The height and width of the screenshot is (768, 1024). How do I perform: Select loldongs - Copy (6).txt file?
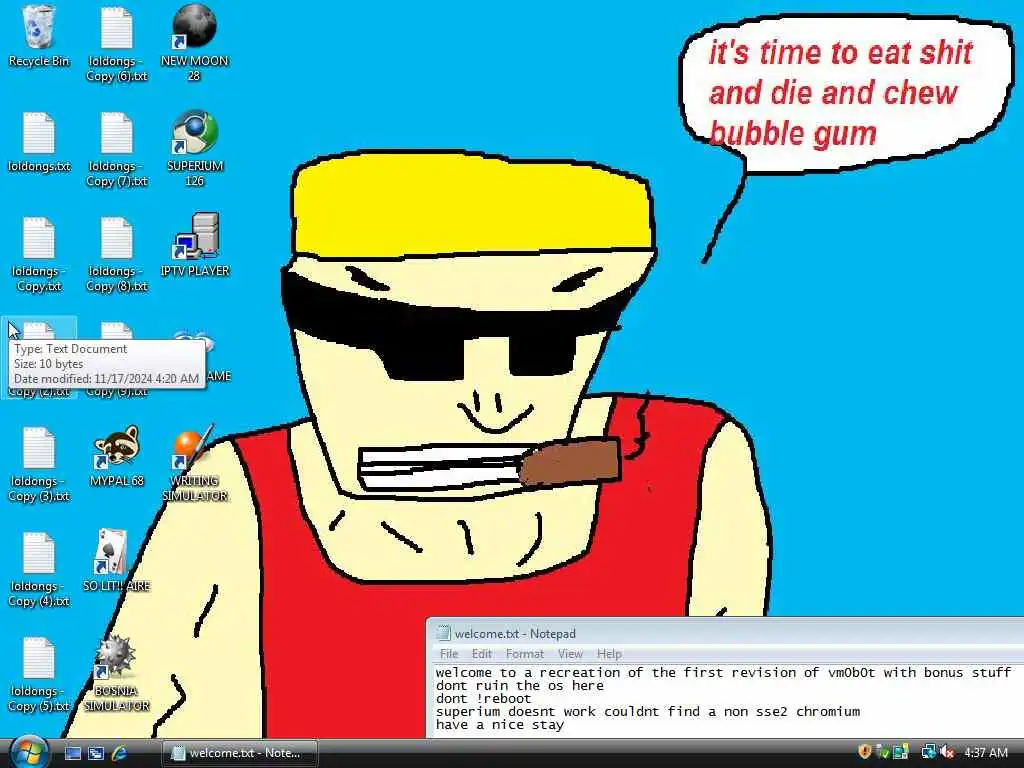117,43
